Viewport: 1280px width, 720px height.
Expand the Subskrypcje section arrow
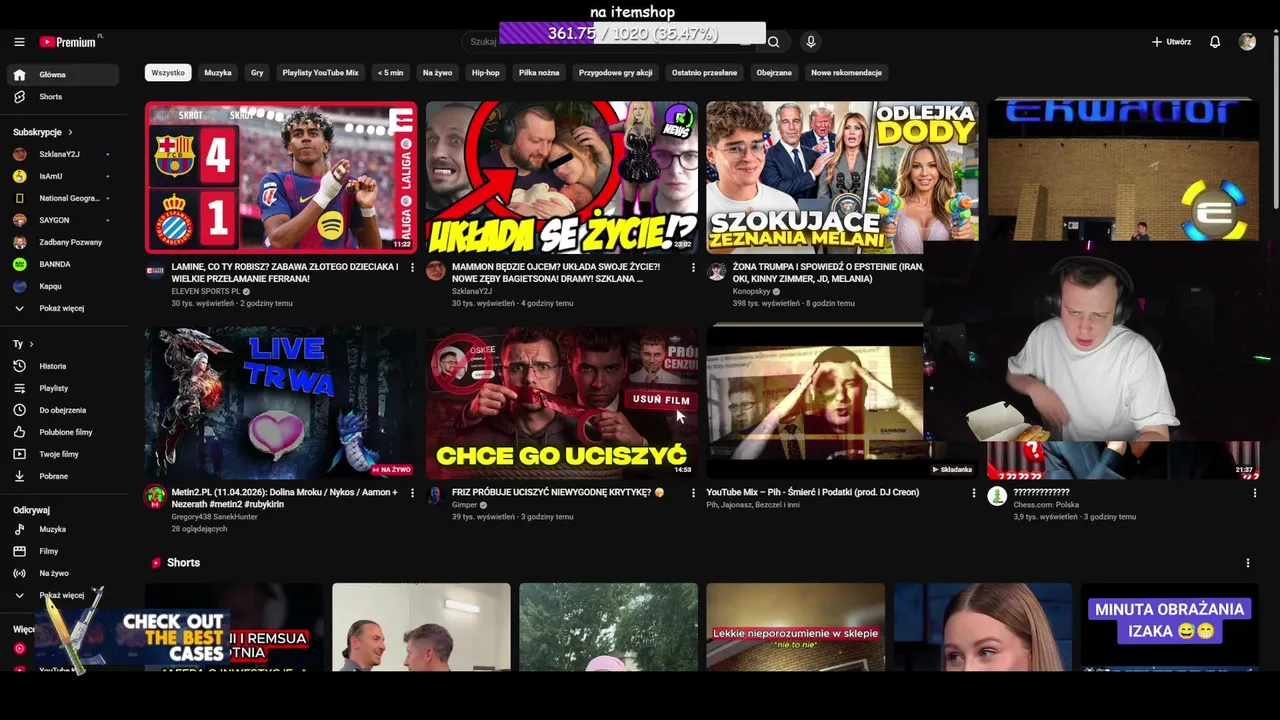(70, 132)
